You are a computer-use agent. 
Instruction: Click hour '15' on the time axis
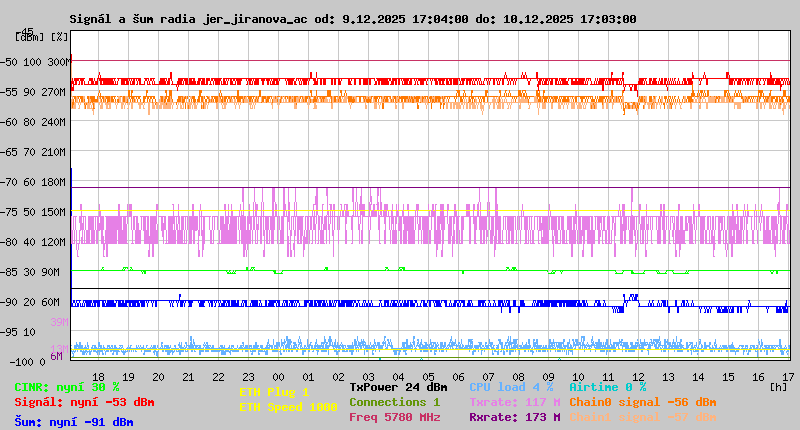[729, 377]
